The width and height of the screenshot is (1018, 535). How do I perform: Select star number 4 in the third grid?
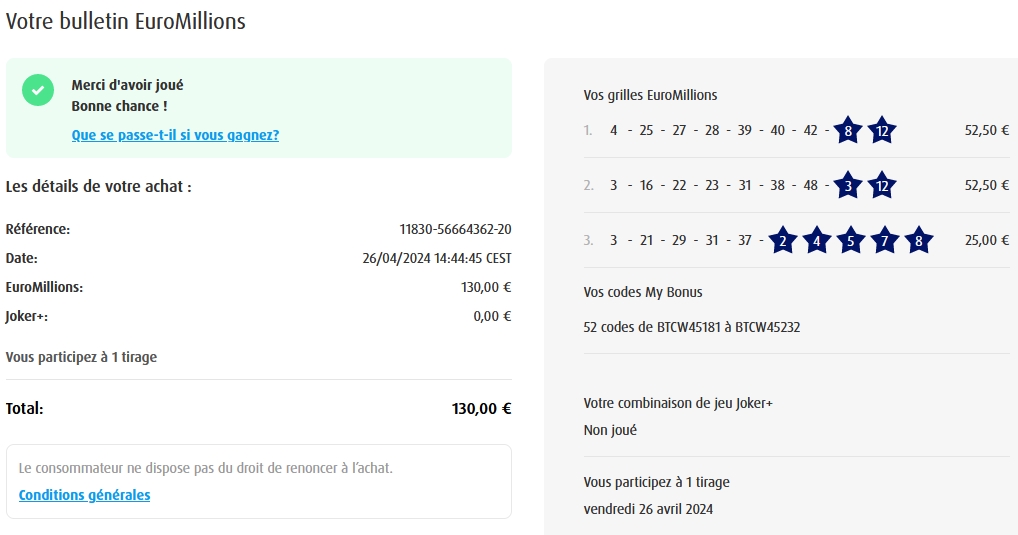[817, 240]
